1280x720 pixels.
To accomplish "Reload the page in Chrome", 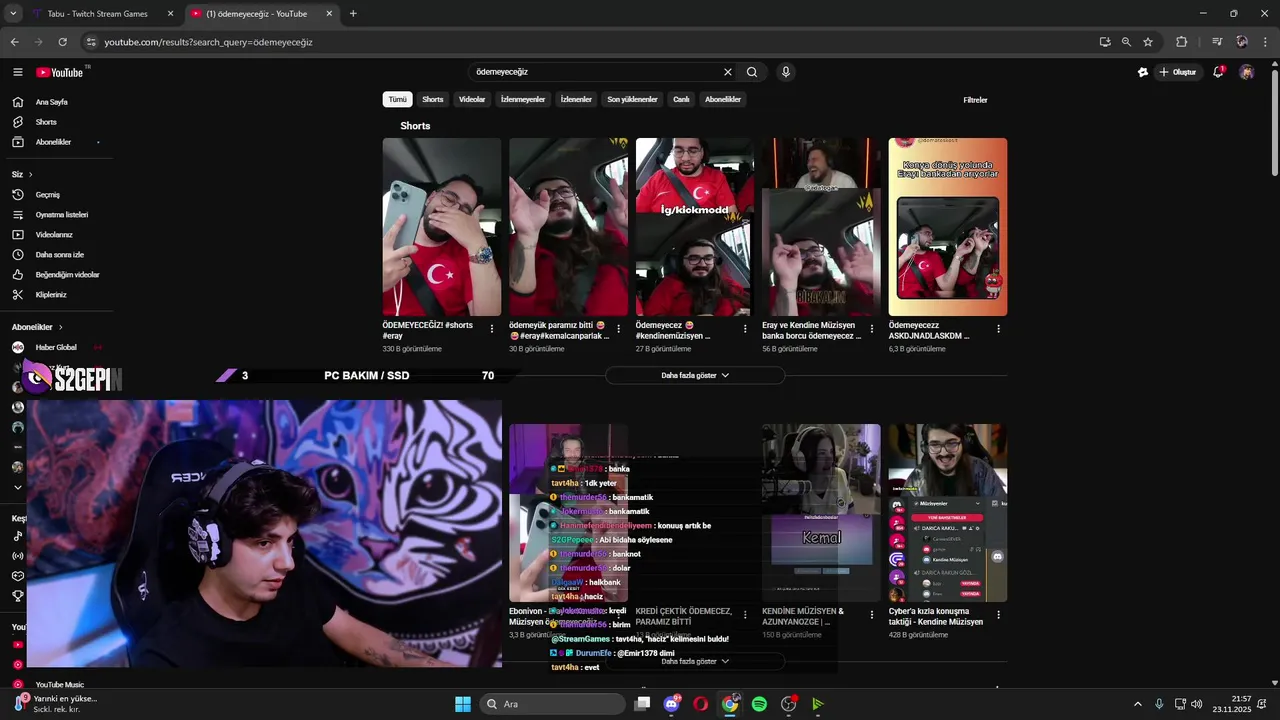I will [x=62, y=42].
